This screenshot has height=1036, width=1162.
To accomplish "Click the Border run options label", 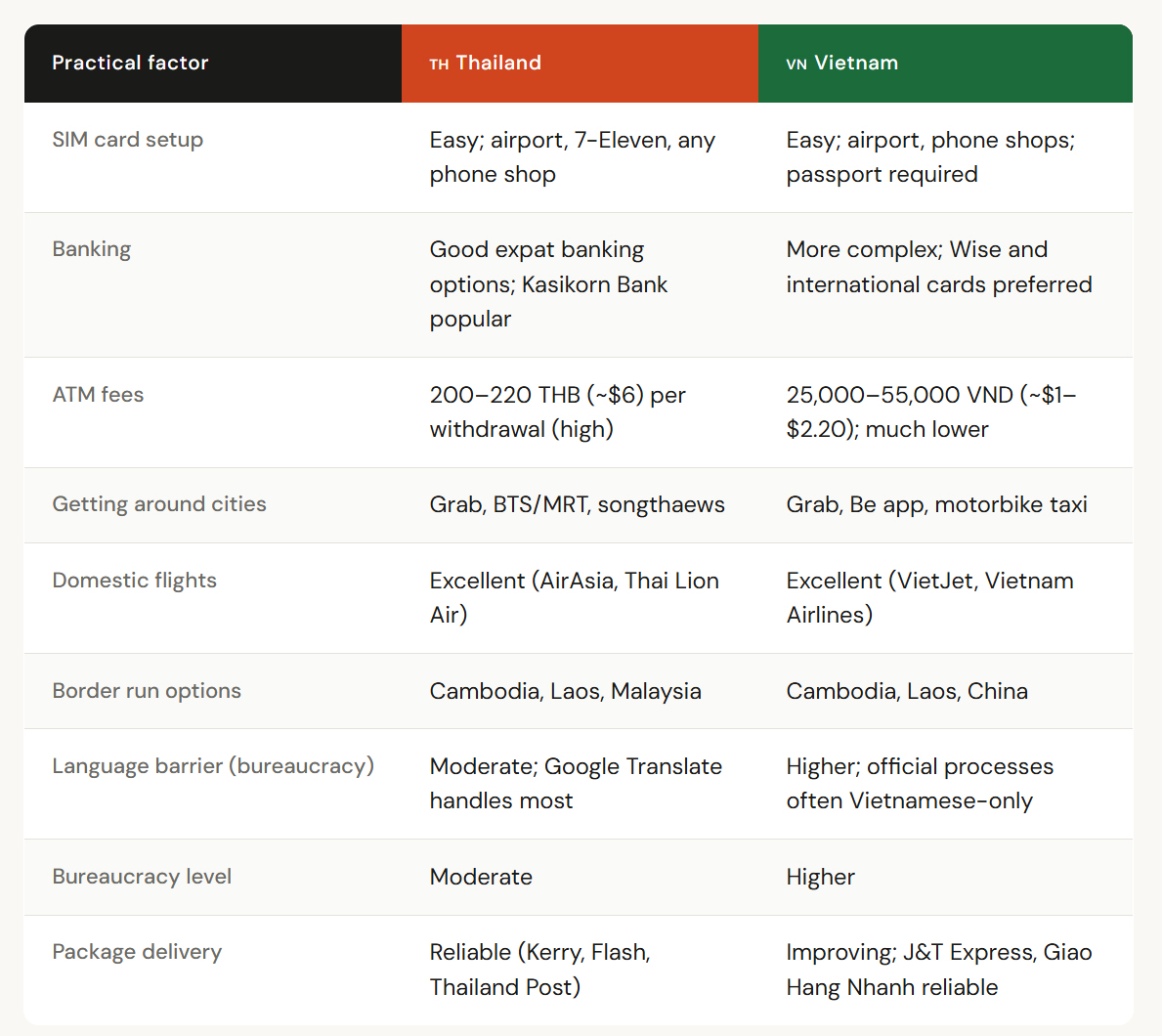I will point(147,691).
